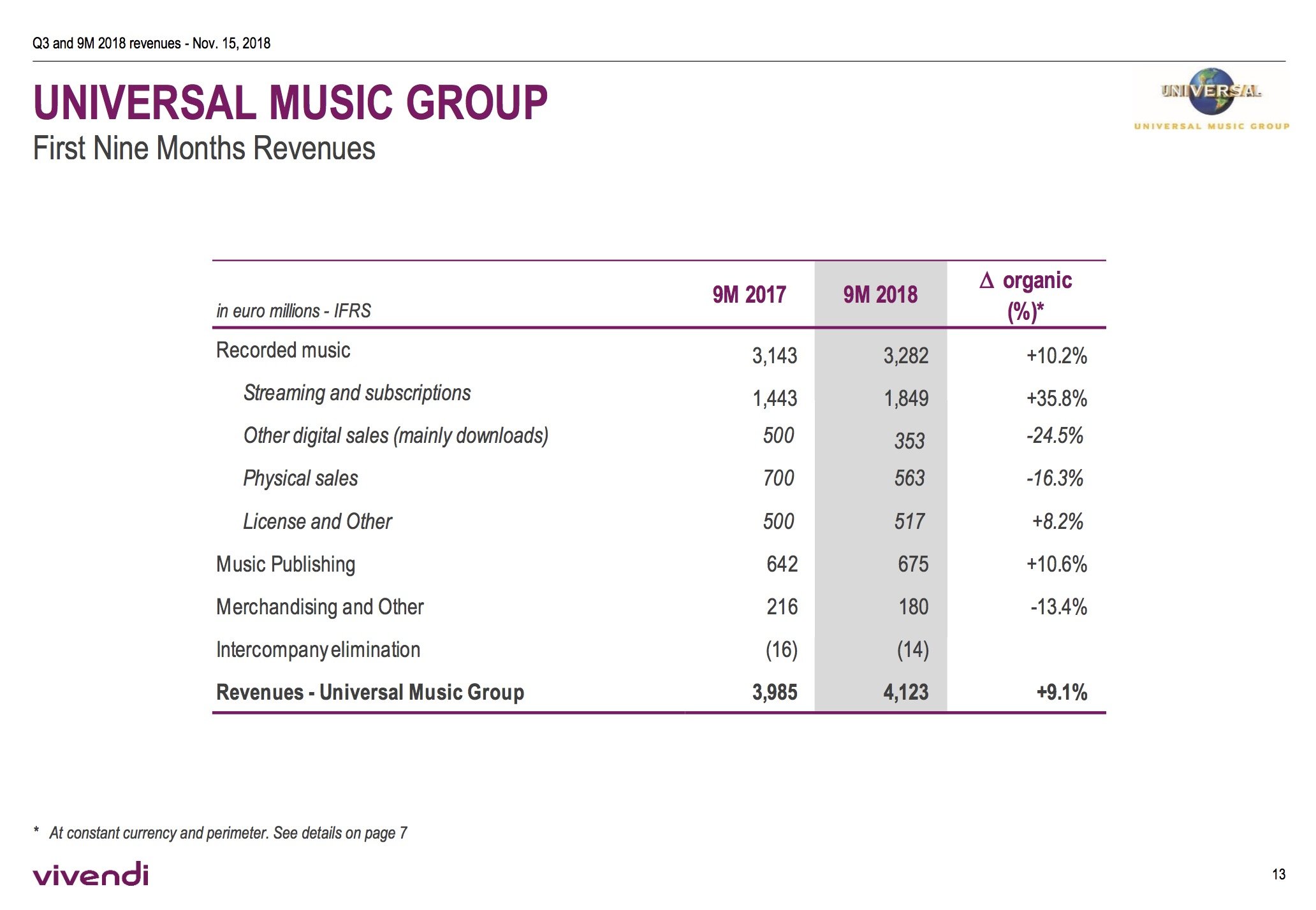Select the 'UNIVERSAL MUSIC GROUP' title
This screenshot has height=910, width=1316.
290,103
